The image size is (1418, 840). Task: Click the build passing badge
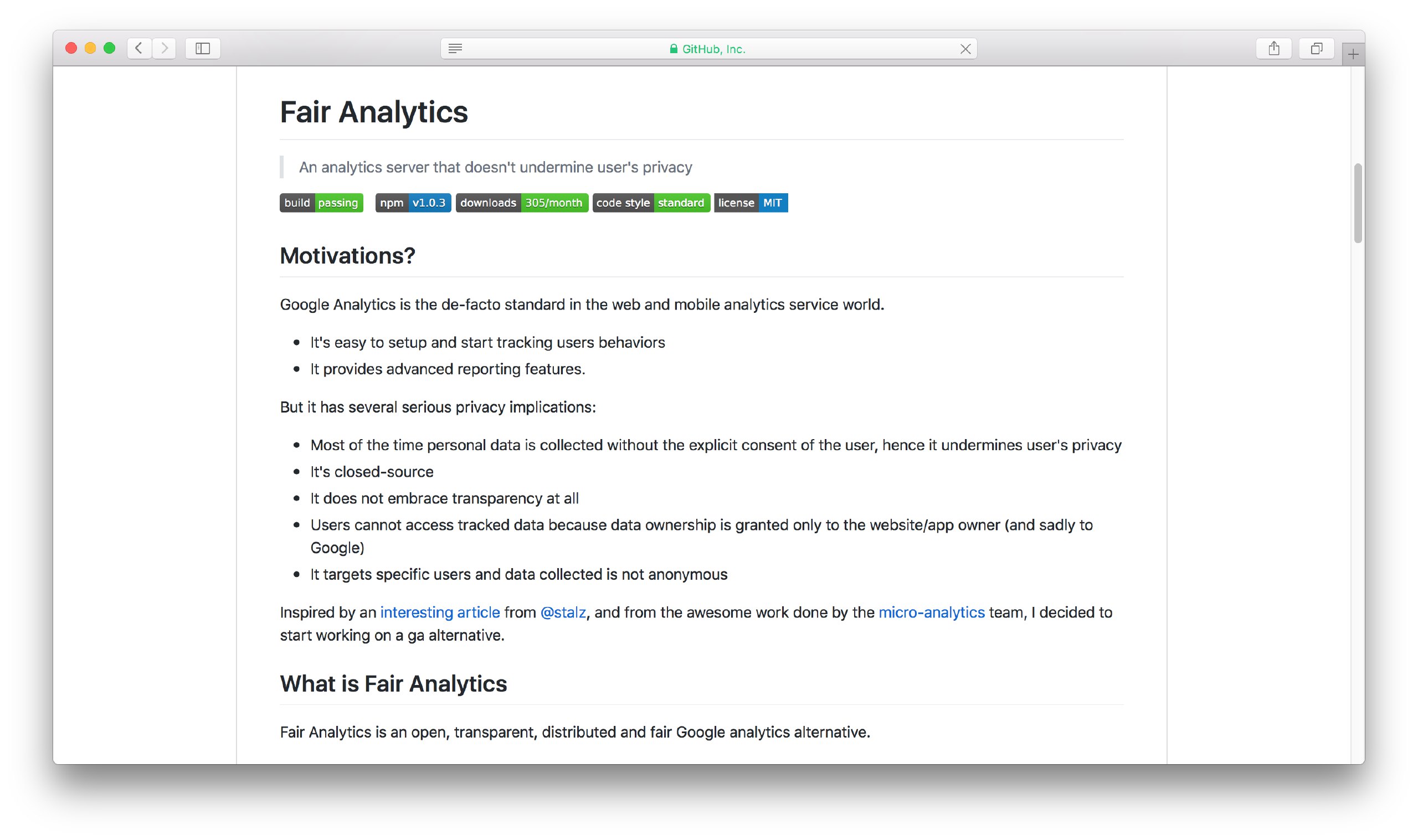pyautogui.click(x=321, y=203)
